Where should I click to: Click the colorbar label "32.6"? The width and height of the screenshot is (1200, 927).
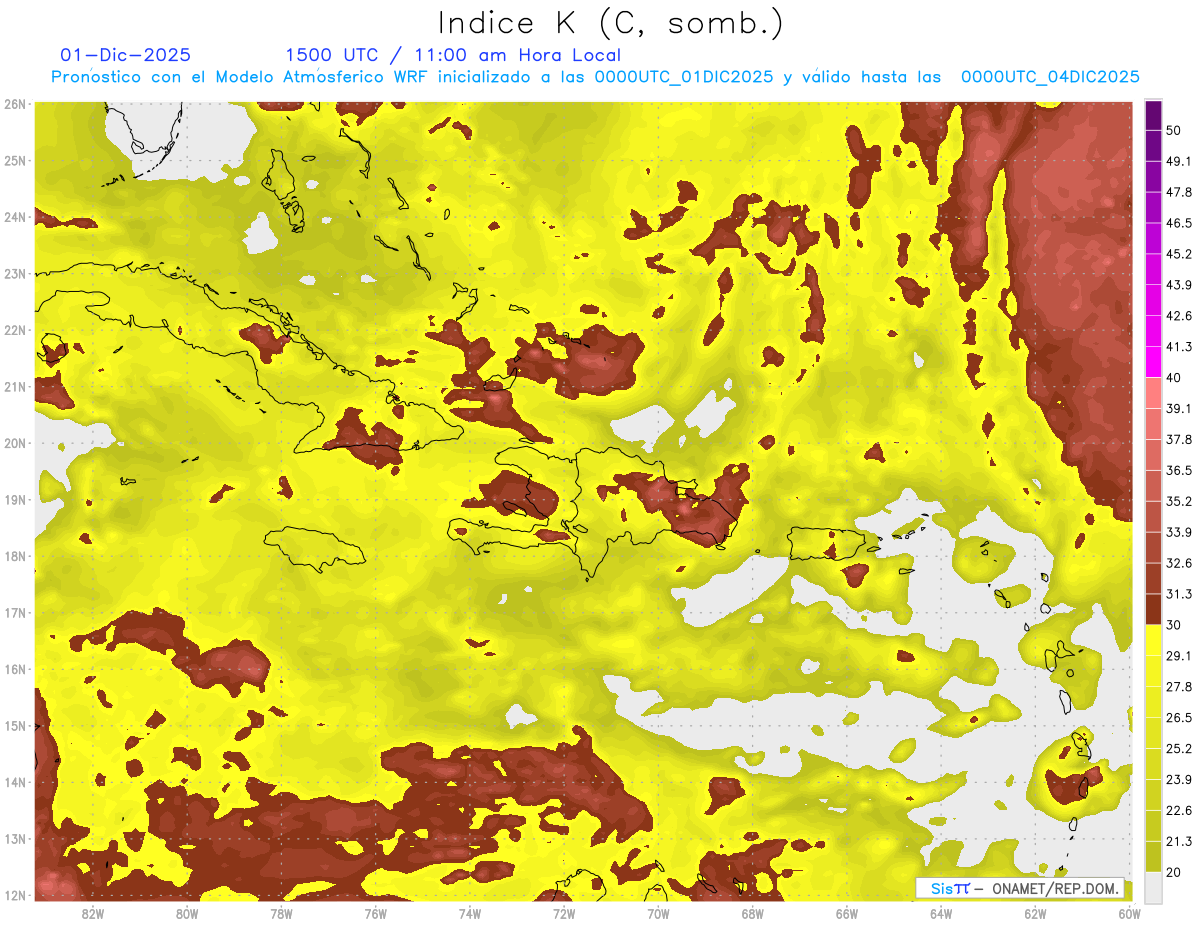[x=1179, y=563]
